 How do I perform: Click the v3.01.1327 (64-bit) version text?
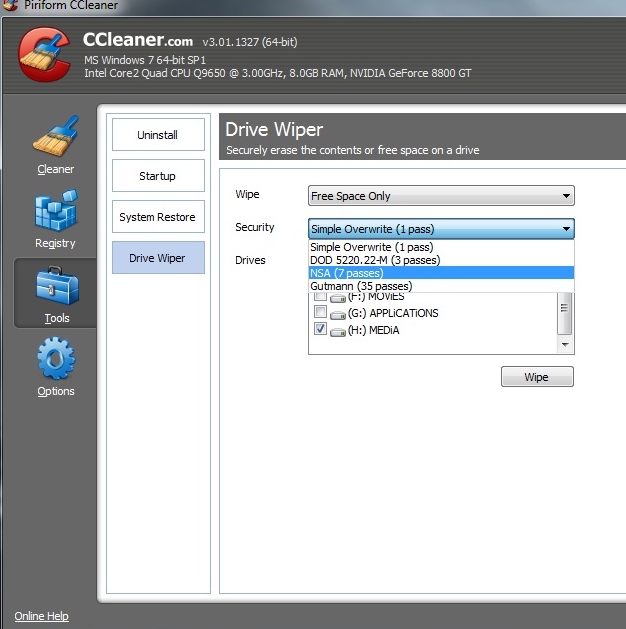(x=250, y=42)
